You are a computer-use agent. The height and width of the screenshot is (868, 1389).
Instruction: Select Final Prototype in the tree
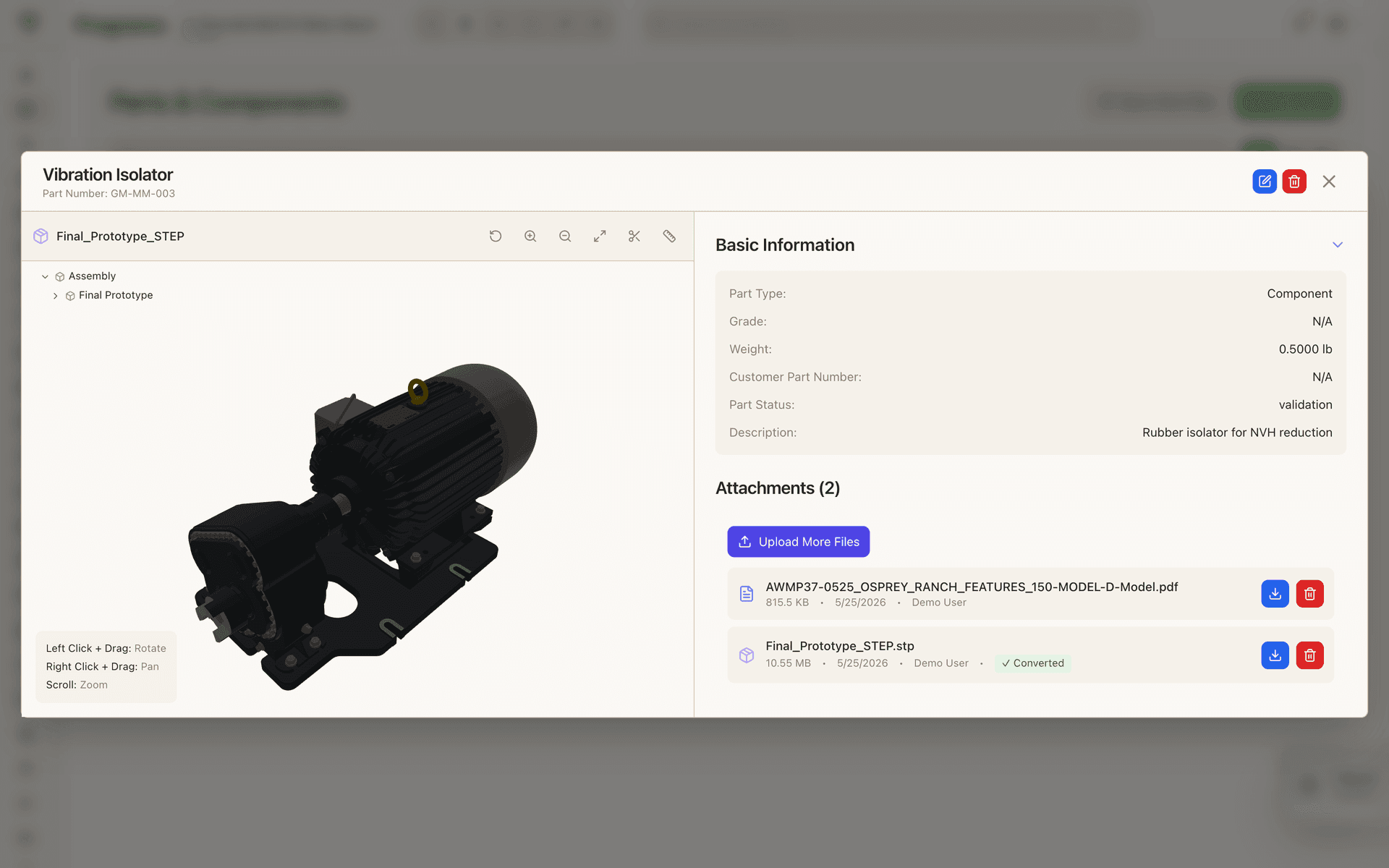coord(116,295)
